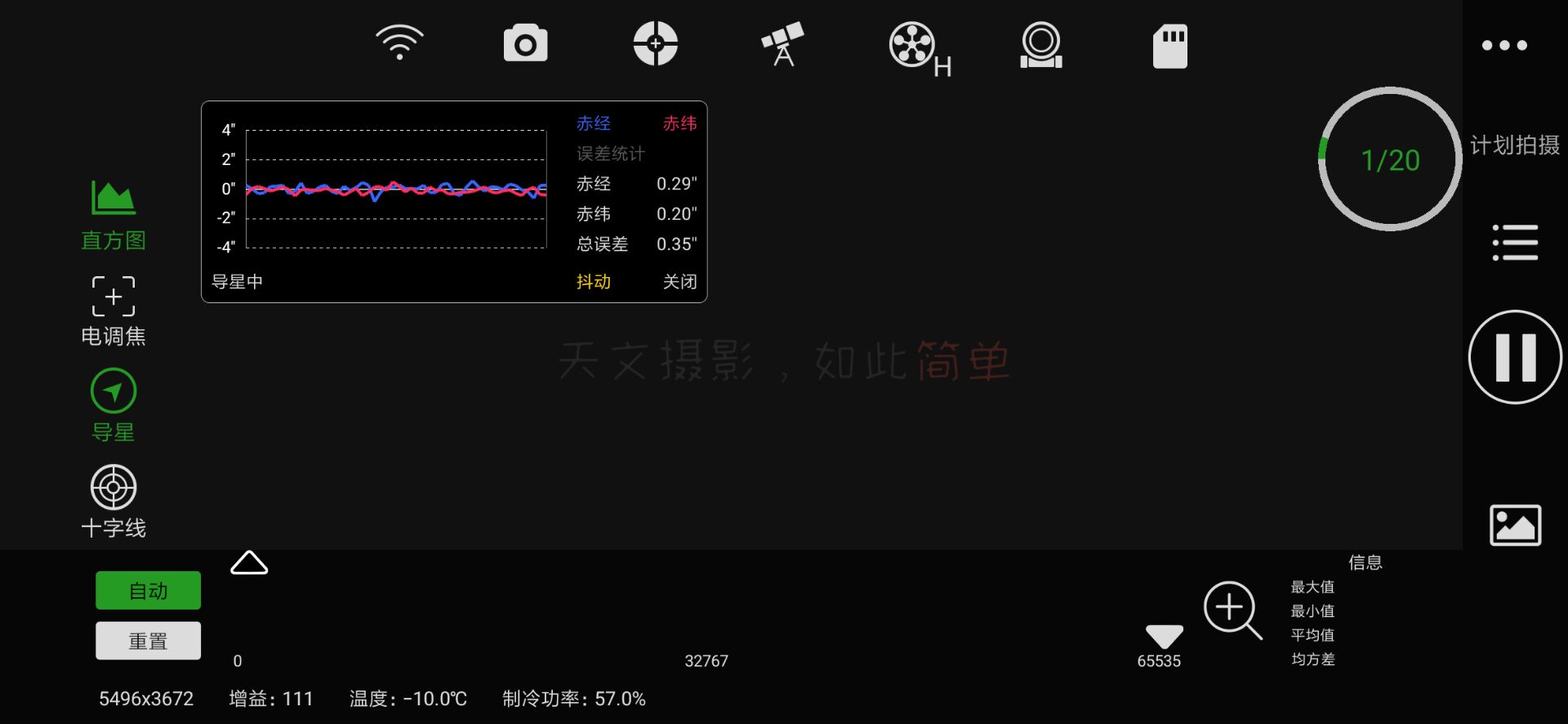Image resolution: width=1568 pixels, height=724 pixels.
Task: Select the histogram white point down-triangle marker
Action: 1165,637
